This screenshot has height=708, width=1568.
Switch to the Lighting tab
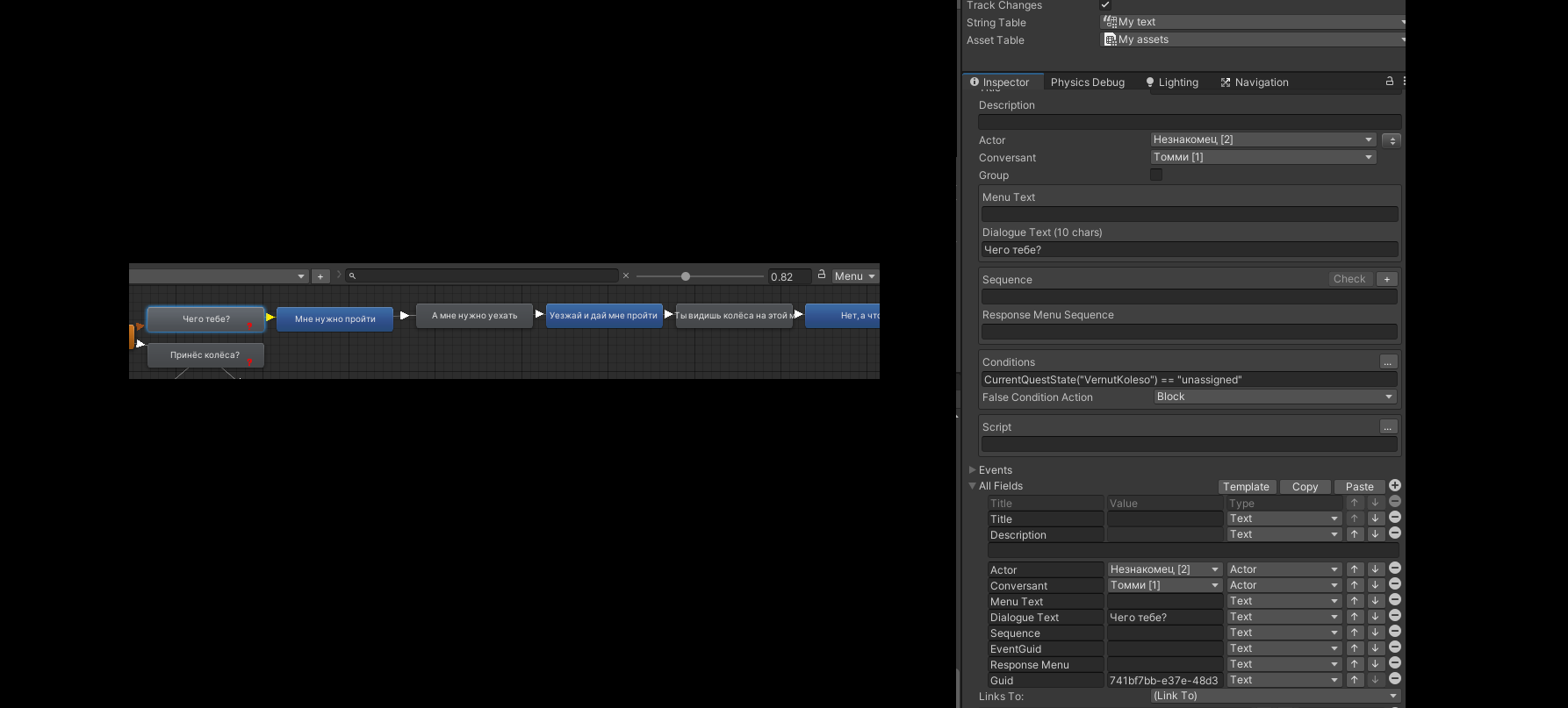tap(1172, 82)
